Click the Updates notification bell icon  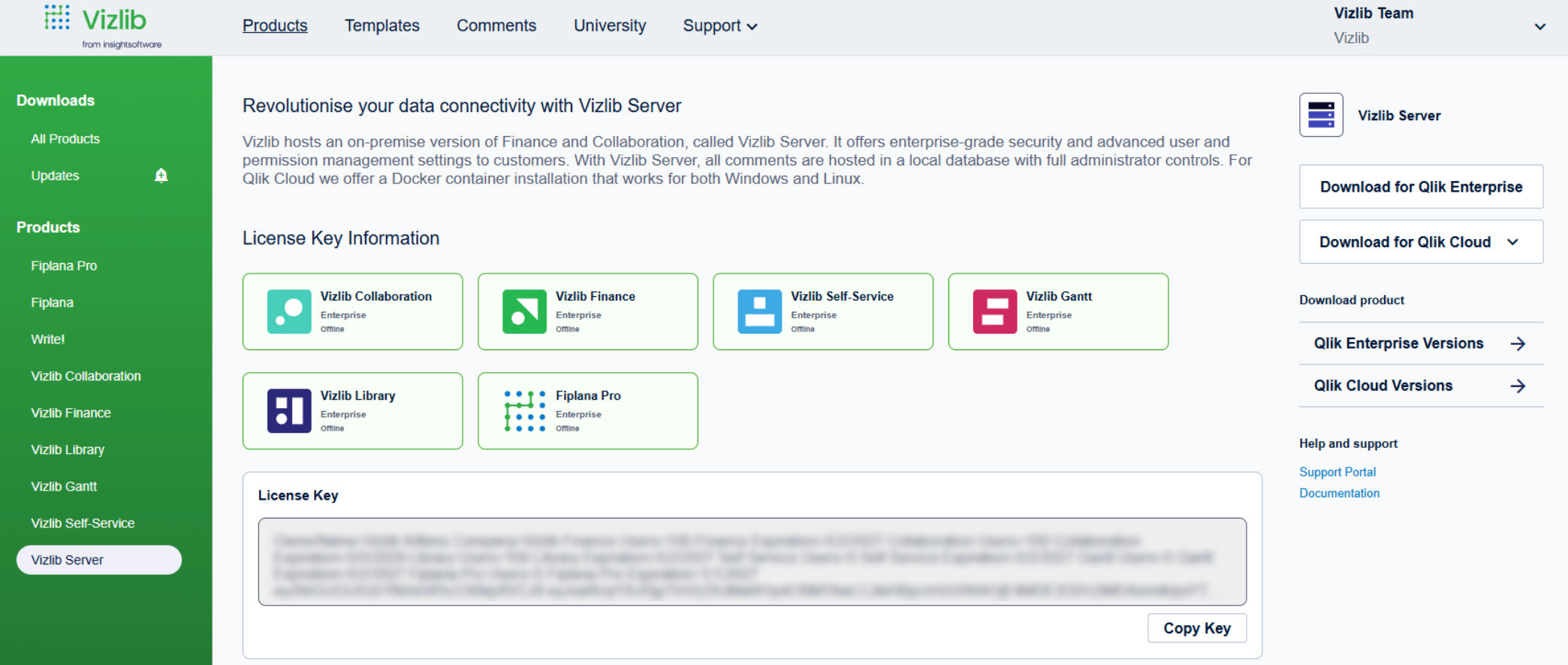click(x=161, y=176)
